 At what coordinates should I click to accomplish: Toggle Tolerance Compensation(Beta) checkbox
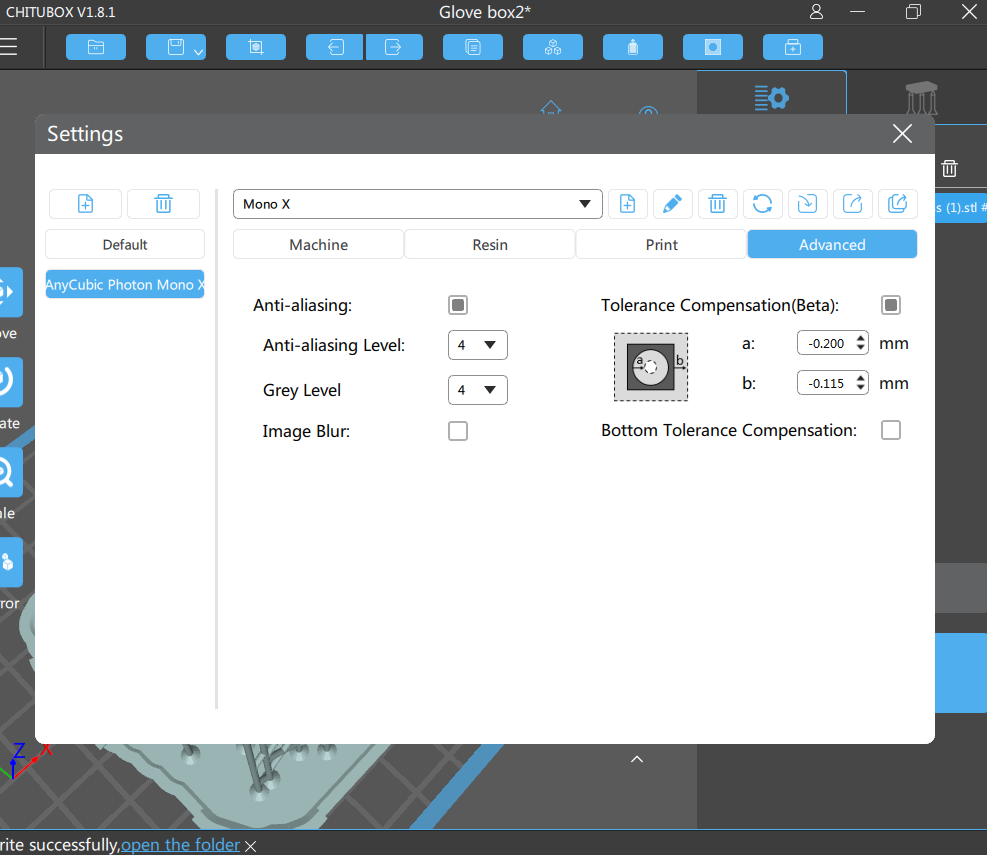(891, 305)
